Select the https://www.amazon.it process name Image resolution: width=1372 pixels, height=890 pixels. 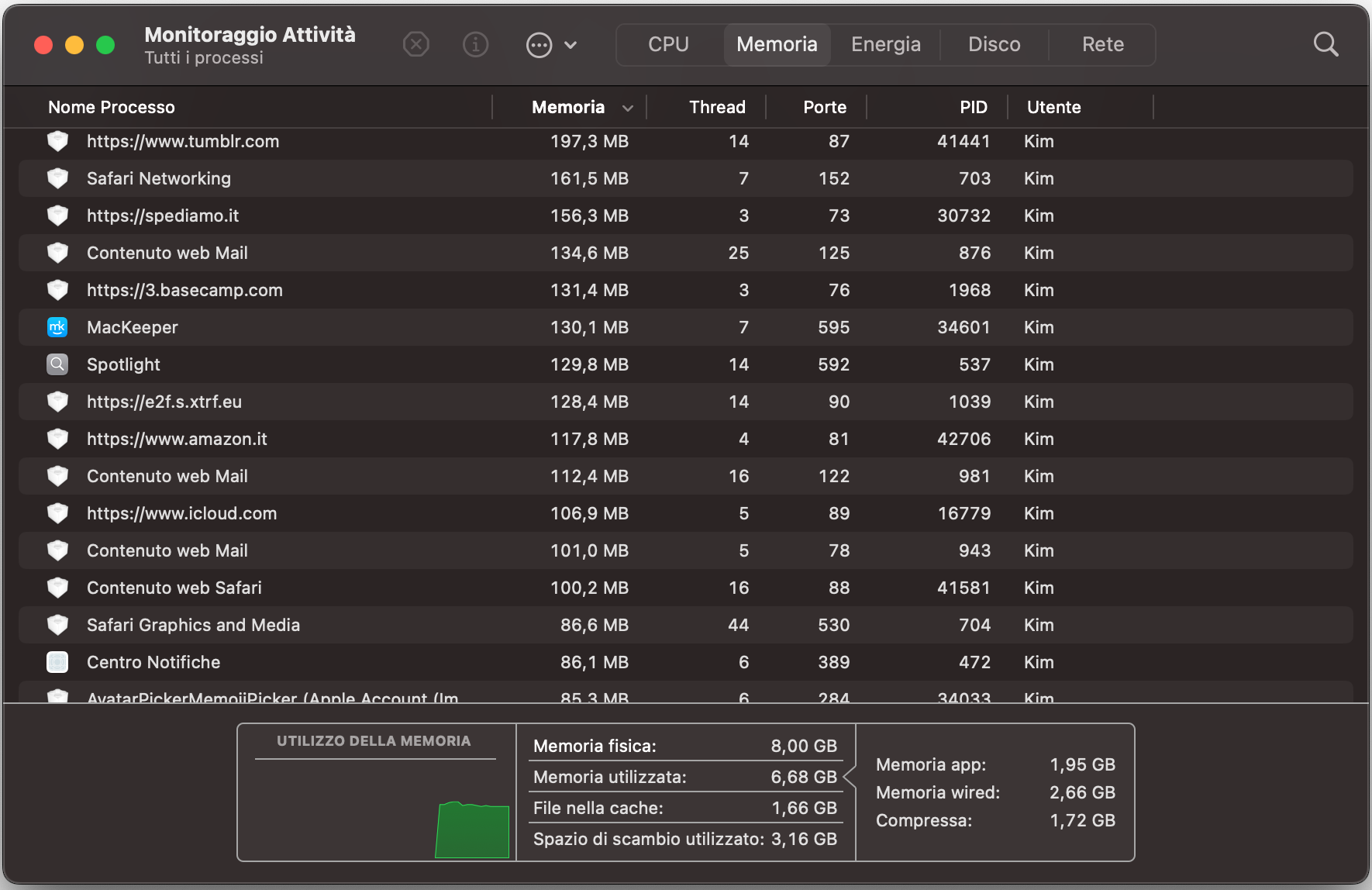tap(177, 439)
